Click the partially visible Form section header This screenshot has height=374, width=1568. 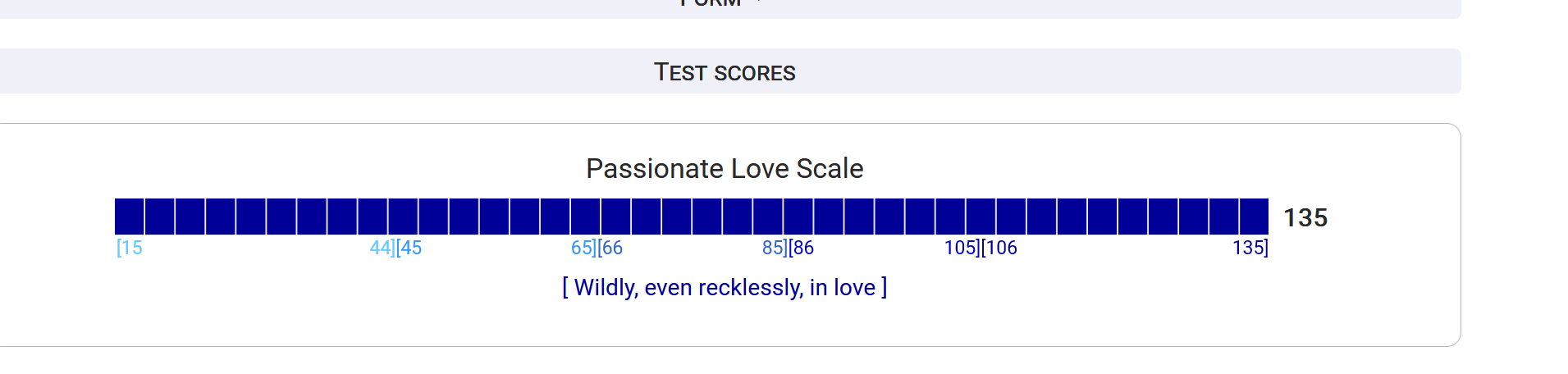pos(711,5)
